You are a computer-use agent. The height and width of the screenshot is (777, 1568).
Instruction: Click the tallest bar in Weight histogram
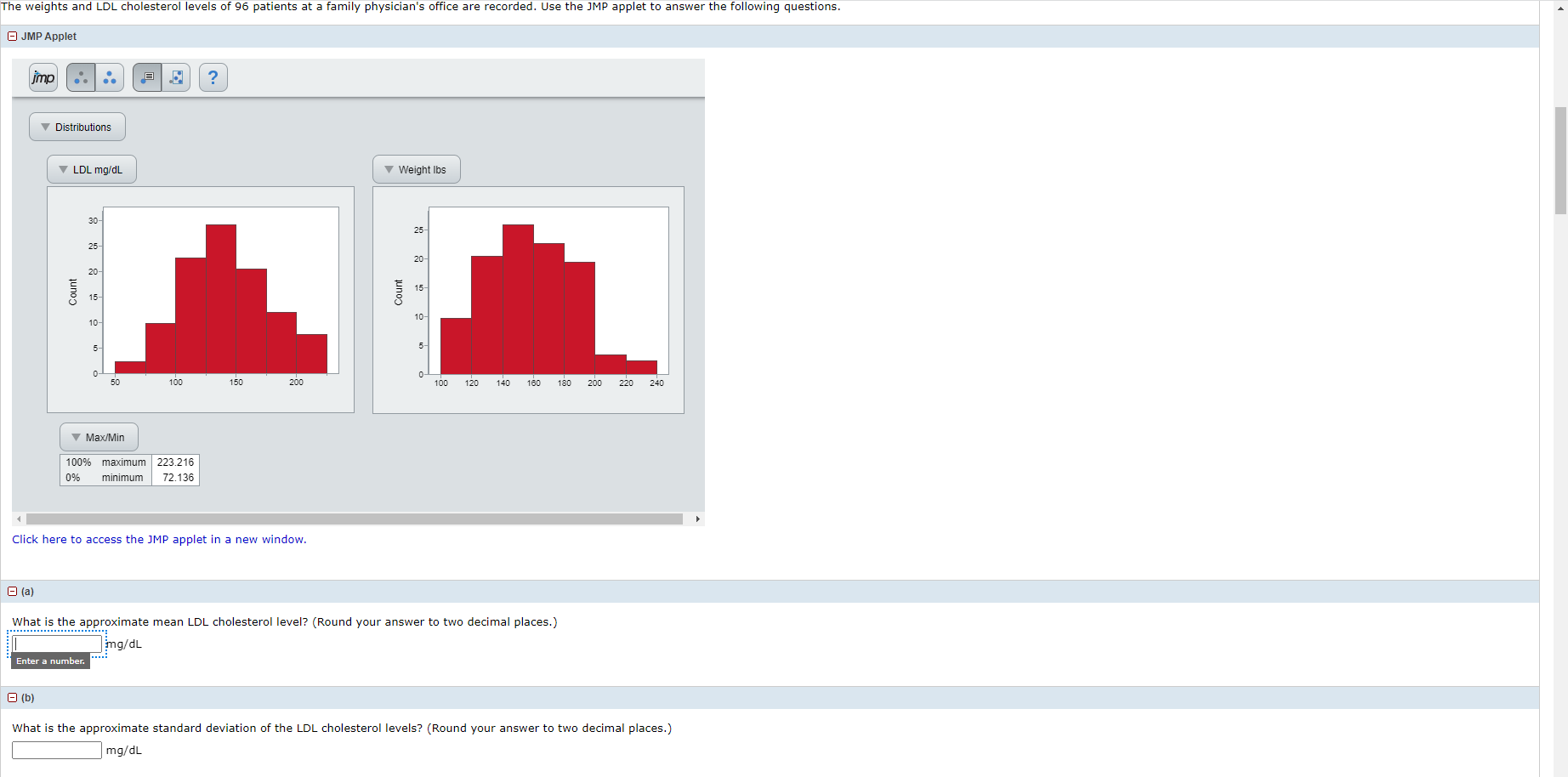(x=518, y=299)
